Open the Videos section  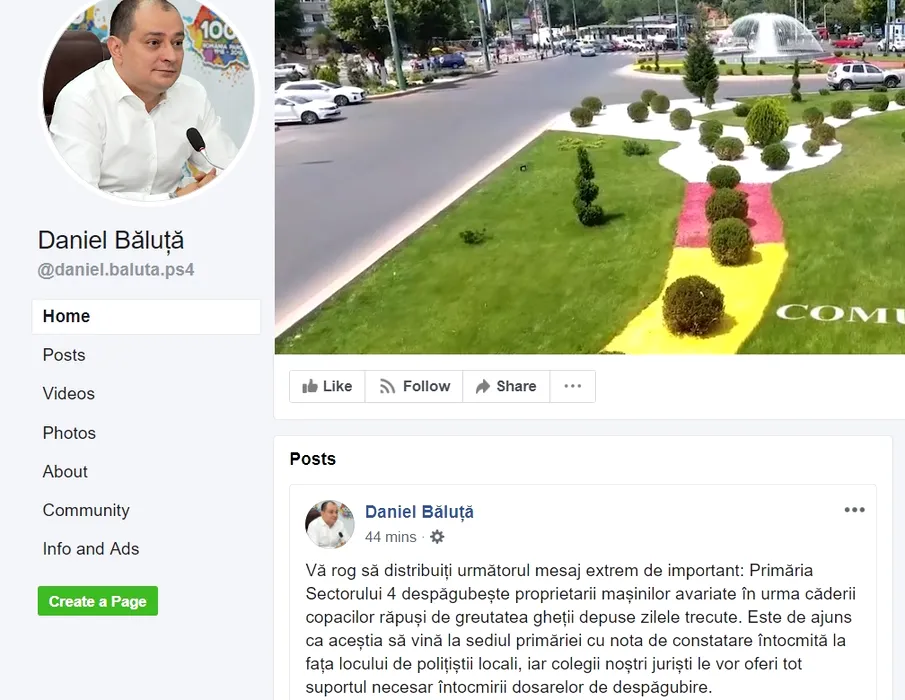(69, 394)
